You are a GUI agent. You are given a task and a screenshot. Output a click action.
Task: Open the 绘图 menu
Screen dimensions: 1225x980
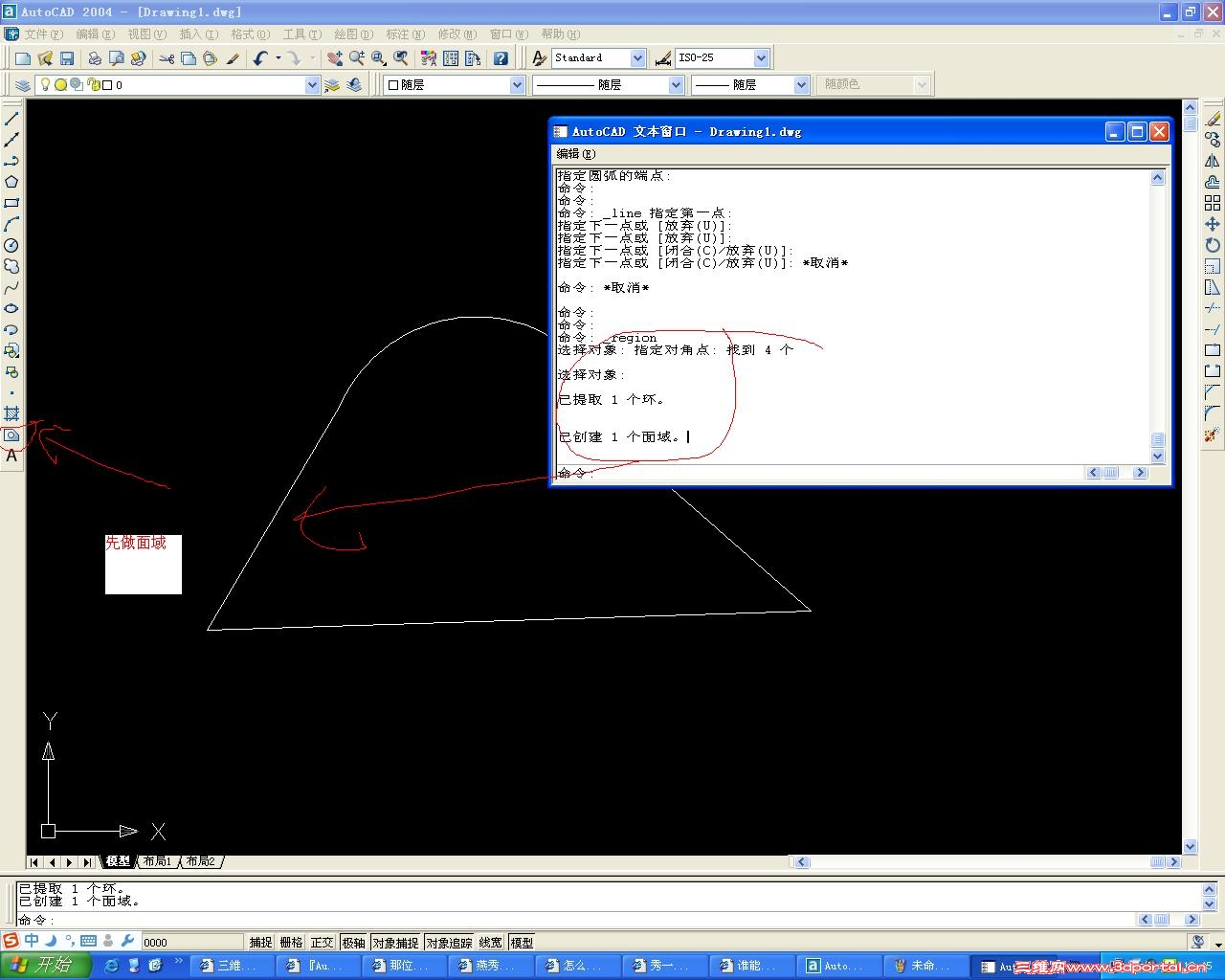pos(354,33)
